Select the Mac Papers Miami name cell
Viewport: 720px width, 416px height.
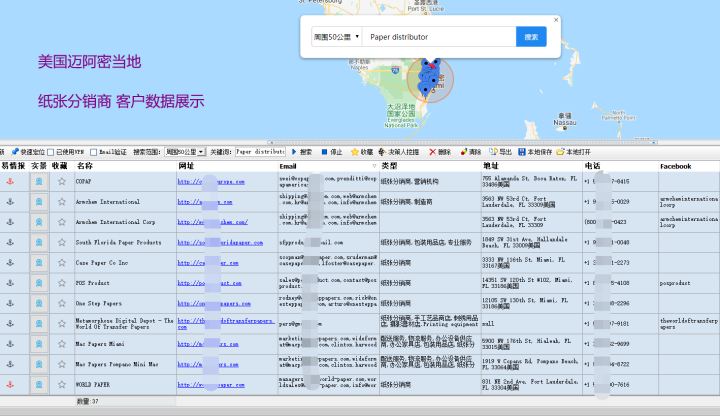coord(126,343)
